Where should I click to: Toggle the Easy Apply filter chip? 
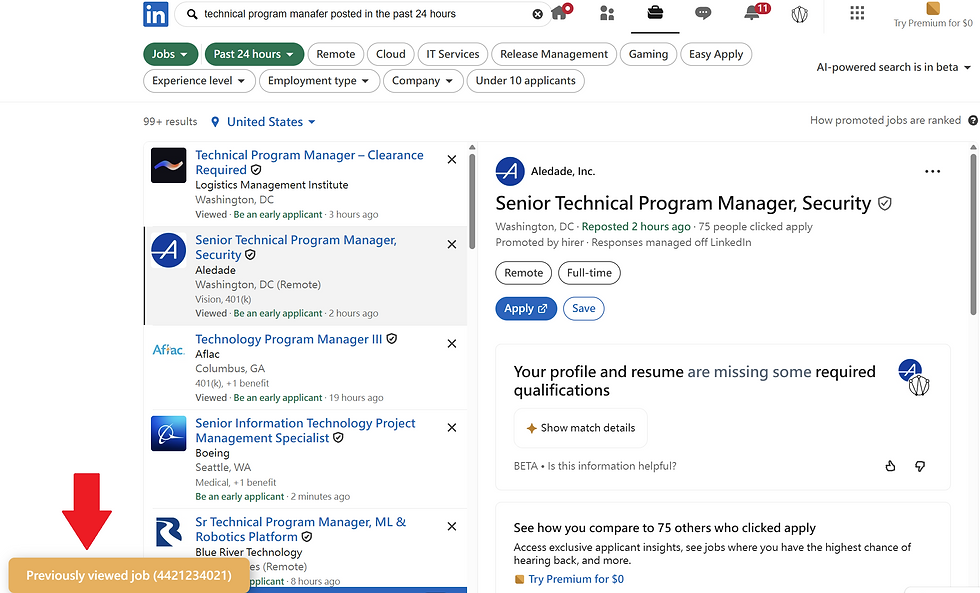point(716,54)
